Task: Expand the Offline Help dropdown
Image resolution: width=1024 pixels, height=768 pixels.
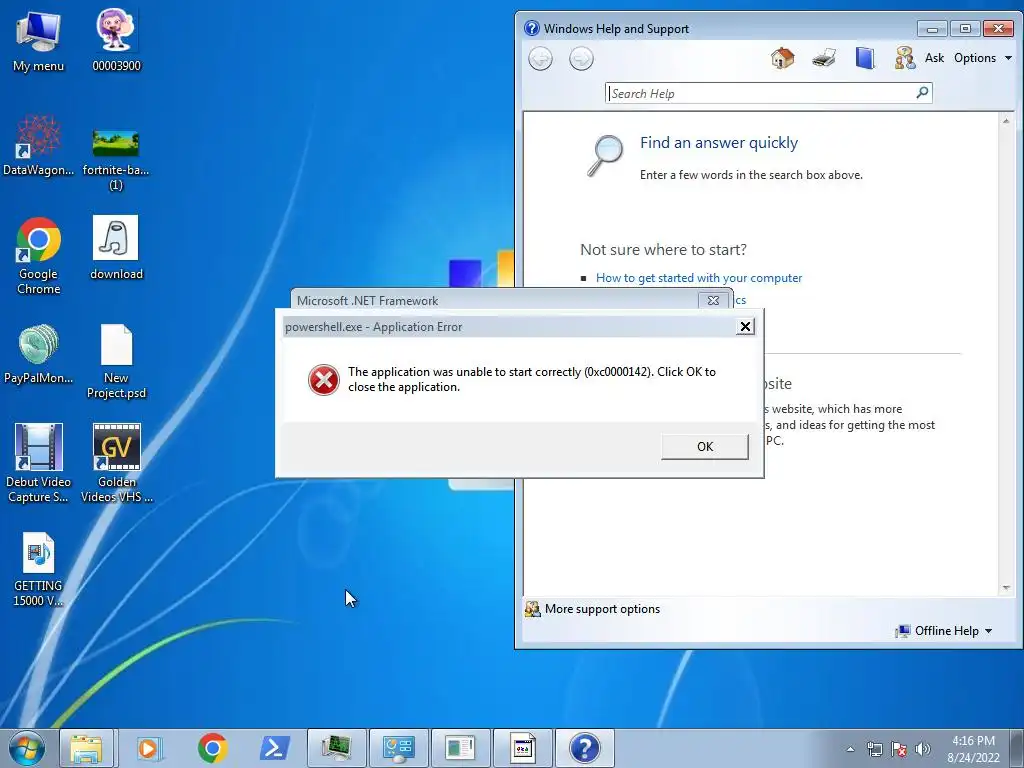Action: point(946,631)
